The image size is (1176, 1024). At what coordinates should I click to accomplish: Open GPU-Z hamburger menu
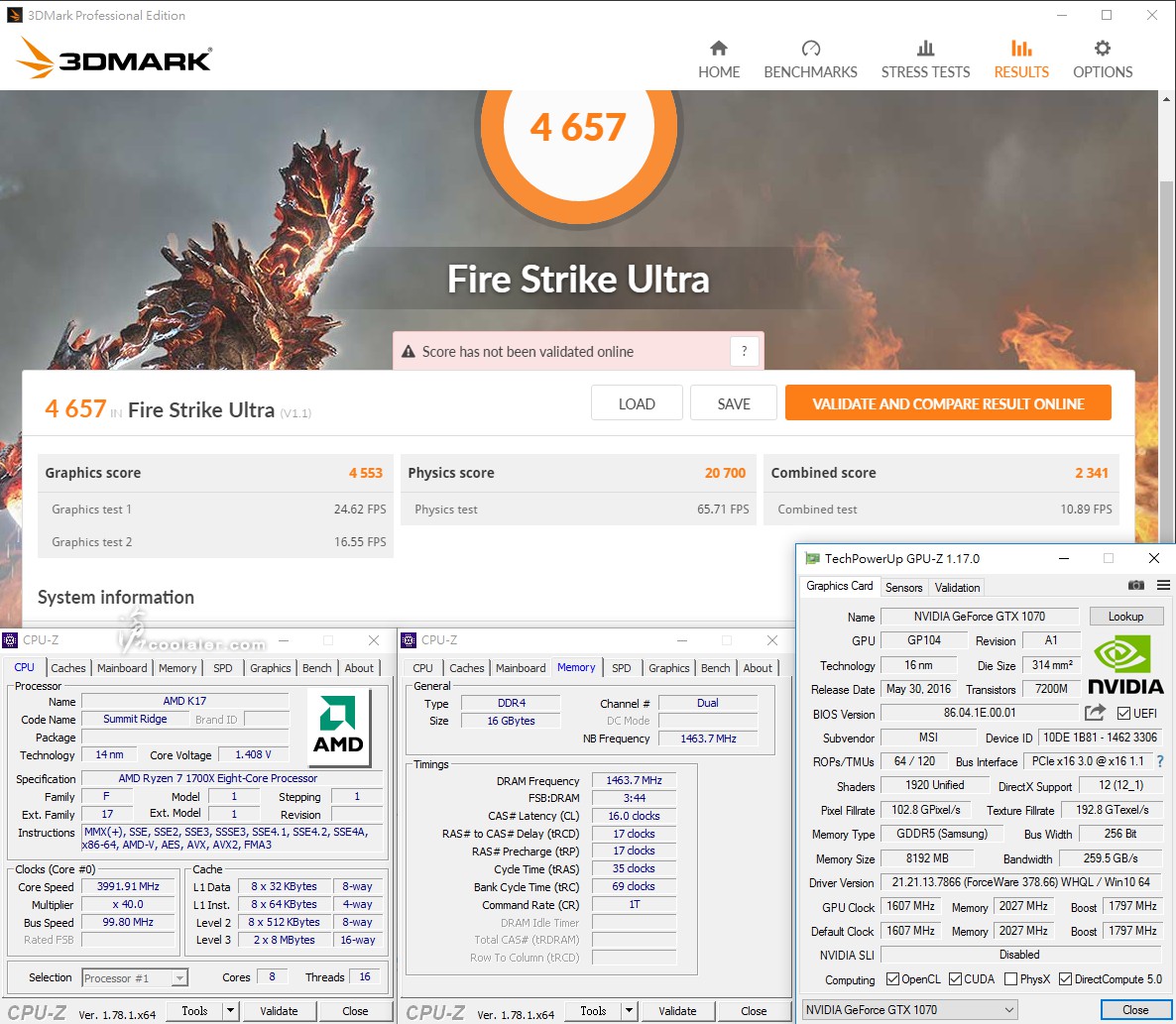[x=1163, y=585]
